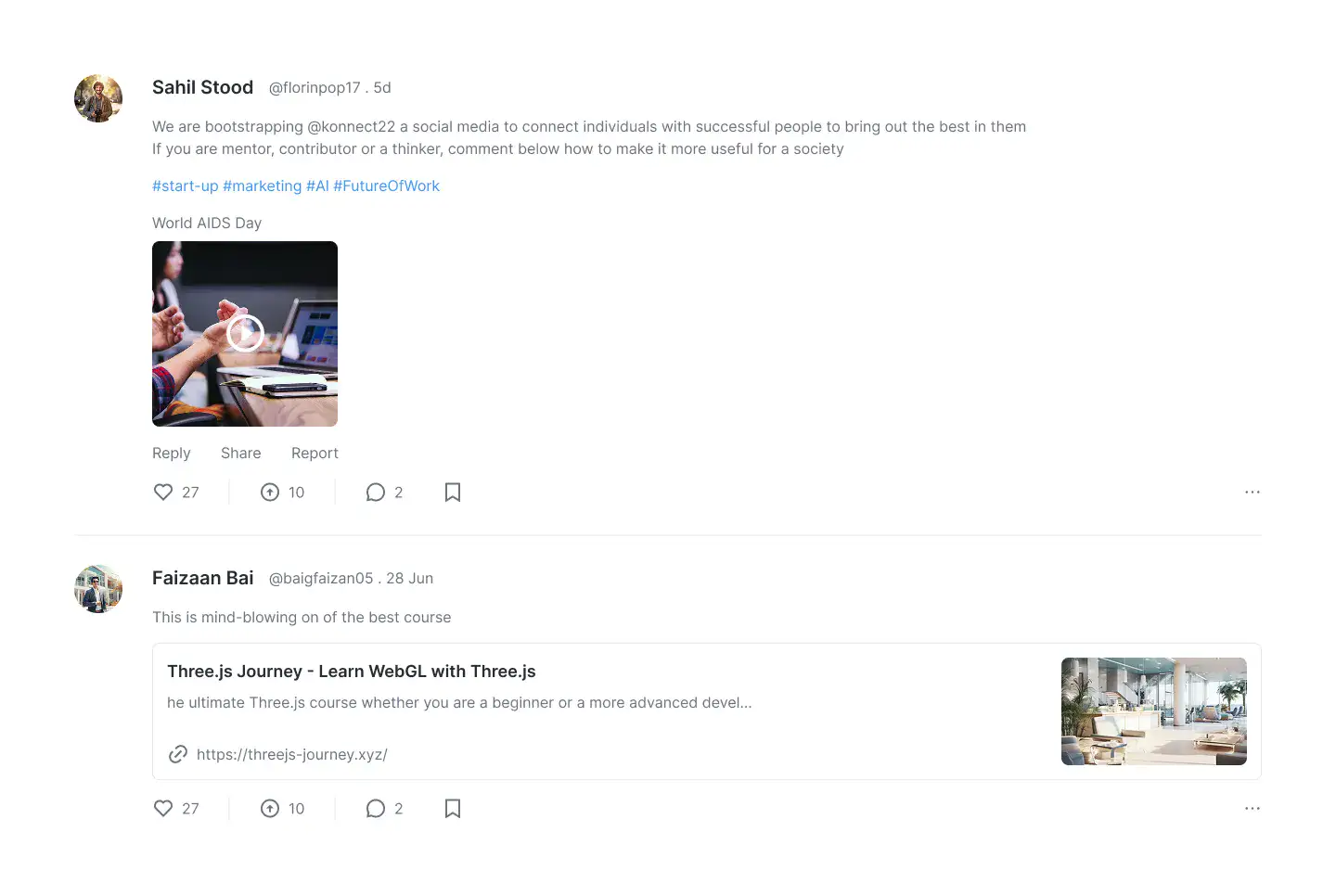Like Sahil Stood's post with heart icon
Screen dimensions: 1336x896
(163, 493)
